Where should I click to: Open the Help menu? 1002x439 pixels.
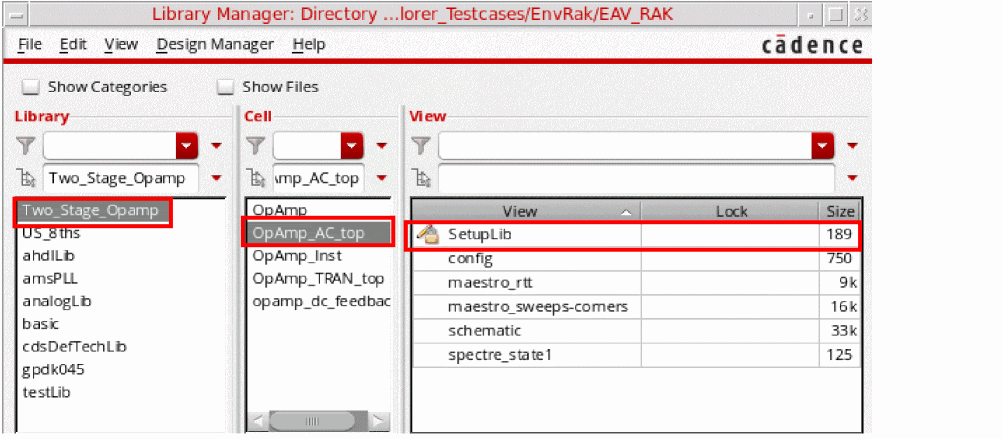click(x=309, y=45)
